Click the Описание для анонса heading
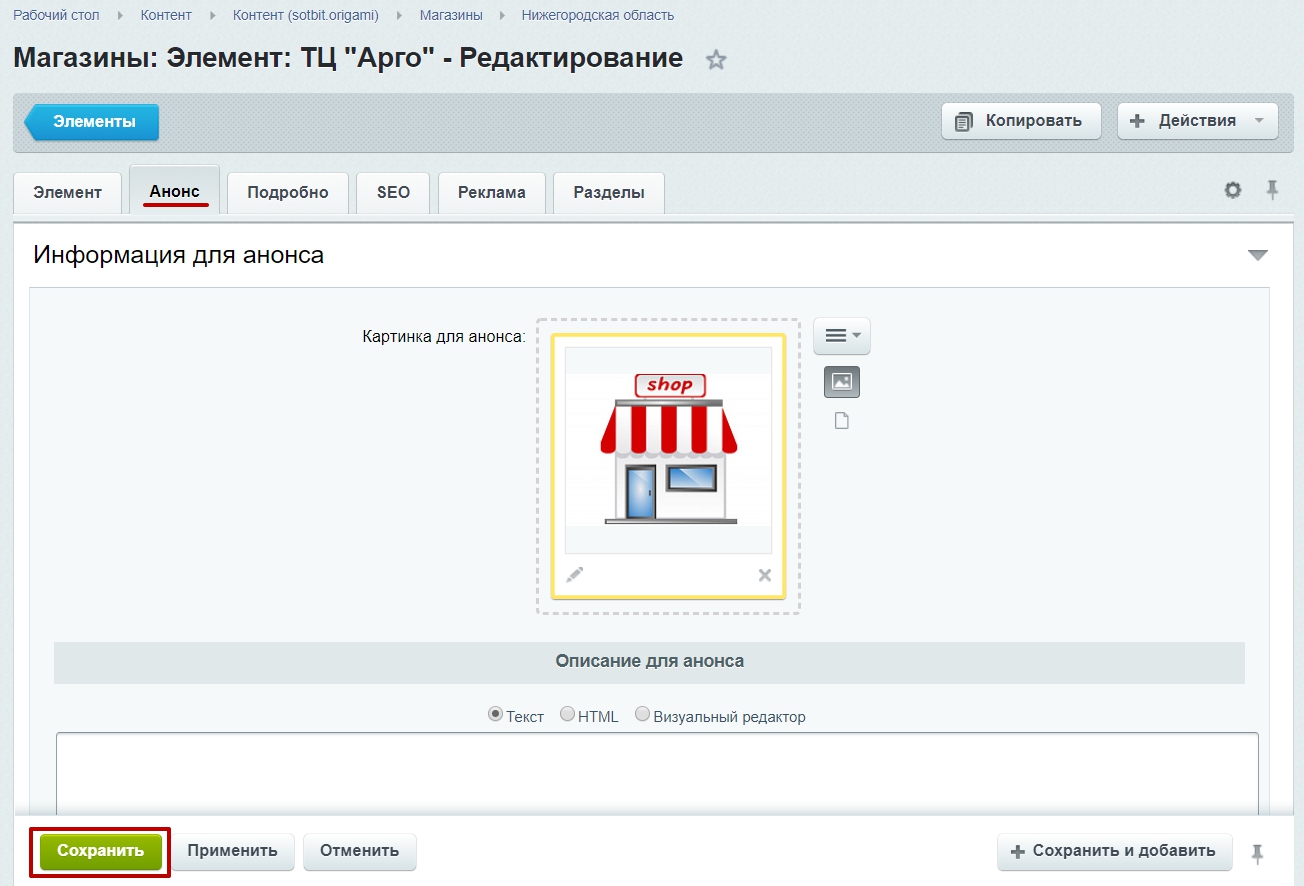This screenshot has height=886, width=1304. pyautogui.click(x=650, y=661)
